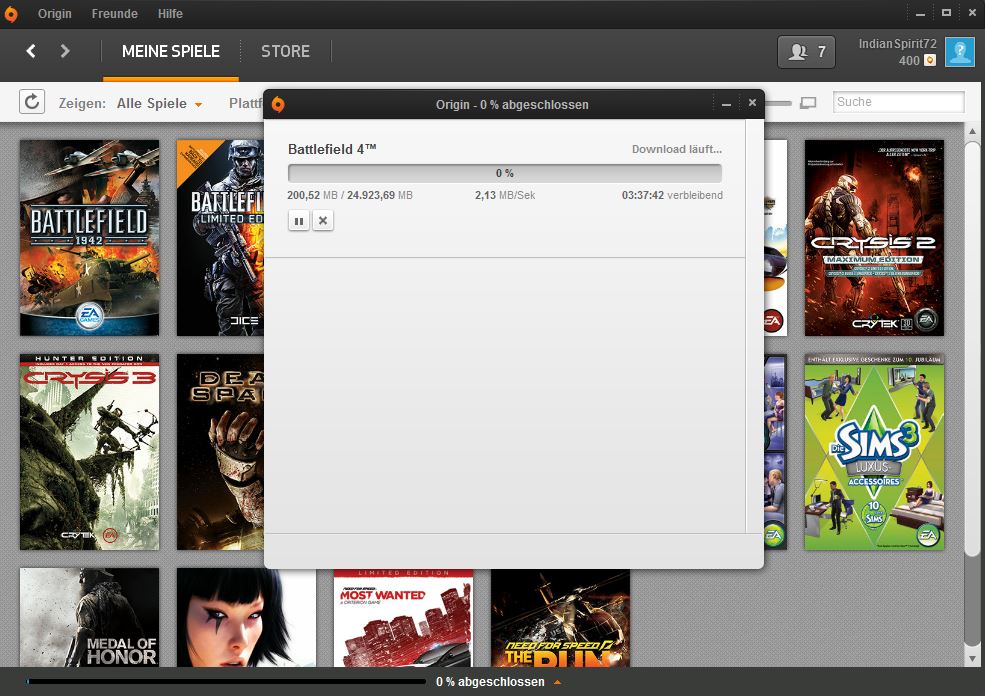The image size is (985, 696).
Task: Refresh the game library
Action: click(32, 102)
